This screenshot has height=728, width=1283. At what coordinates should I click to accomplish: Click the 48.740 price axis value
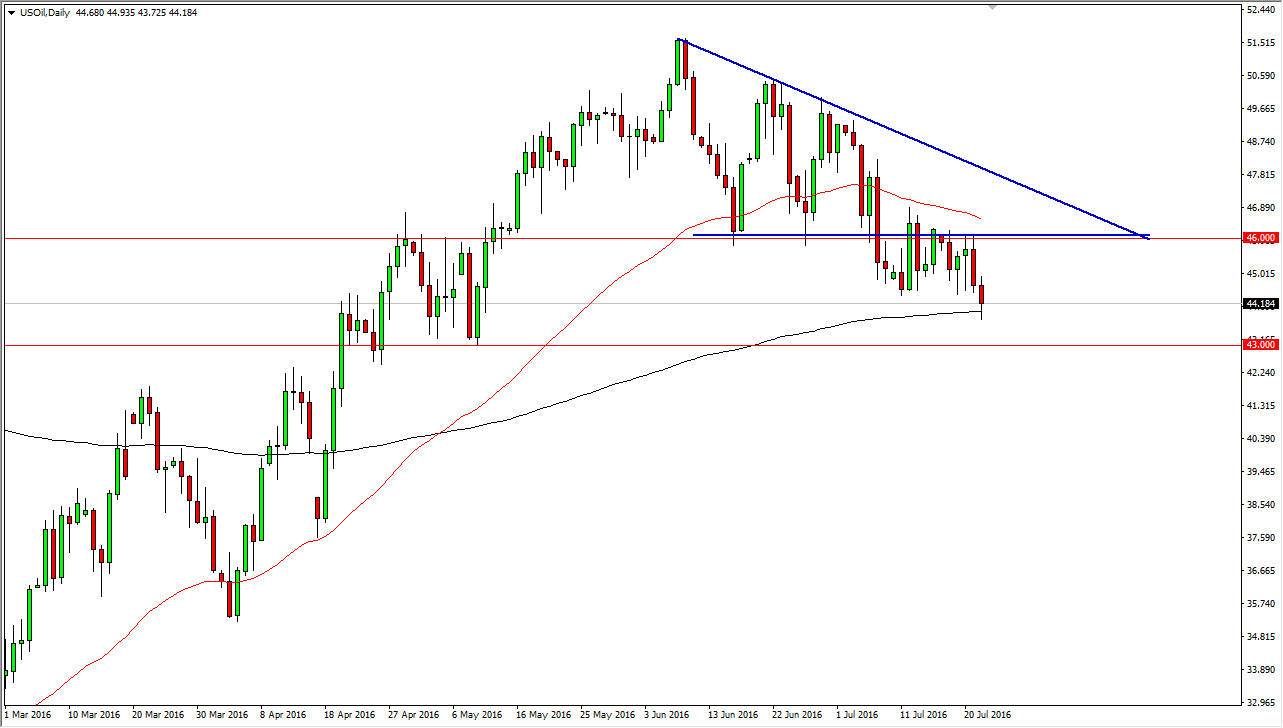point(1259,141)
